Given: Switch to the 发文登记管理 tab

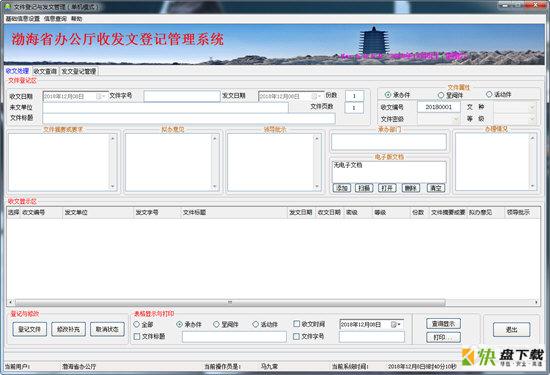Looking at the screenshot, I should (79, 71).
